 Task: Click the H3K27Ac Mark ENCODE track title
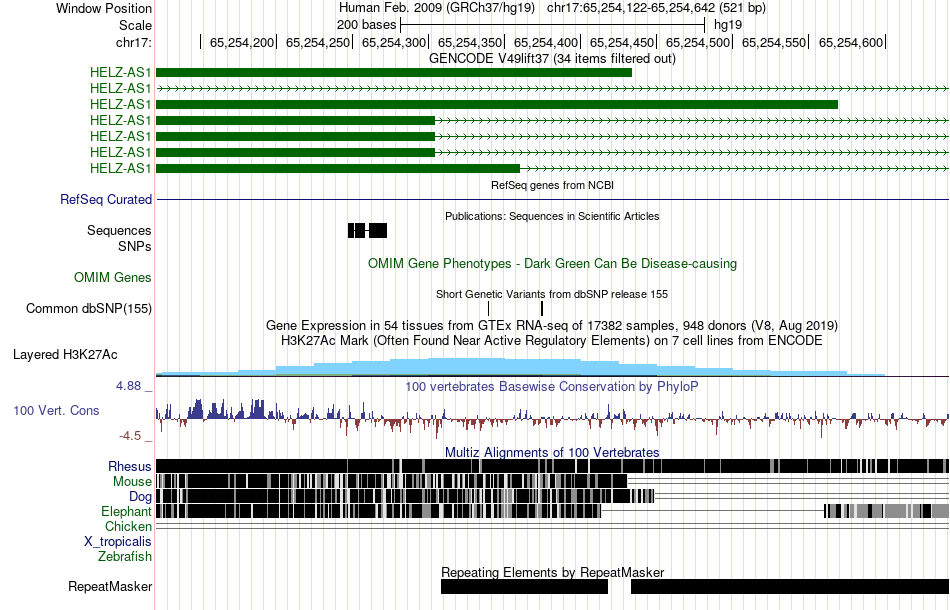point(552,340)
